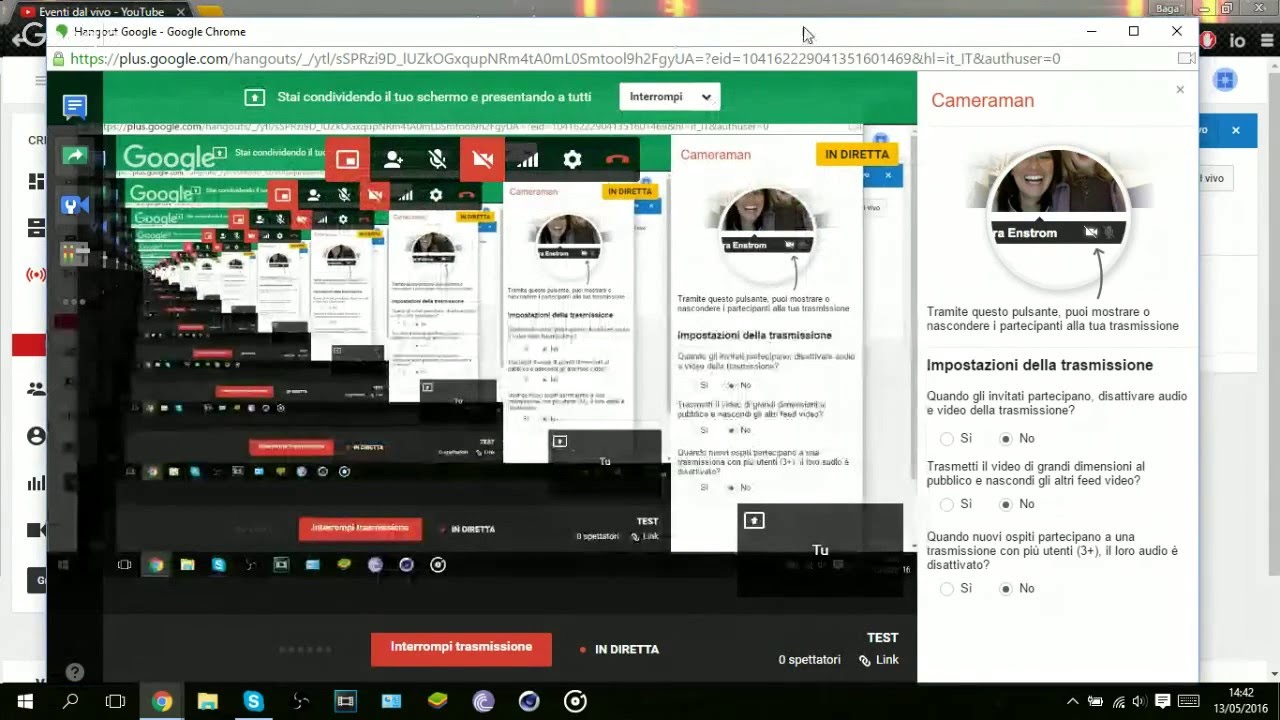Screen dimensions: 1280x720
Task: Show more Hangout apps via the dots
Action: (74, 301)
